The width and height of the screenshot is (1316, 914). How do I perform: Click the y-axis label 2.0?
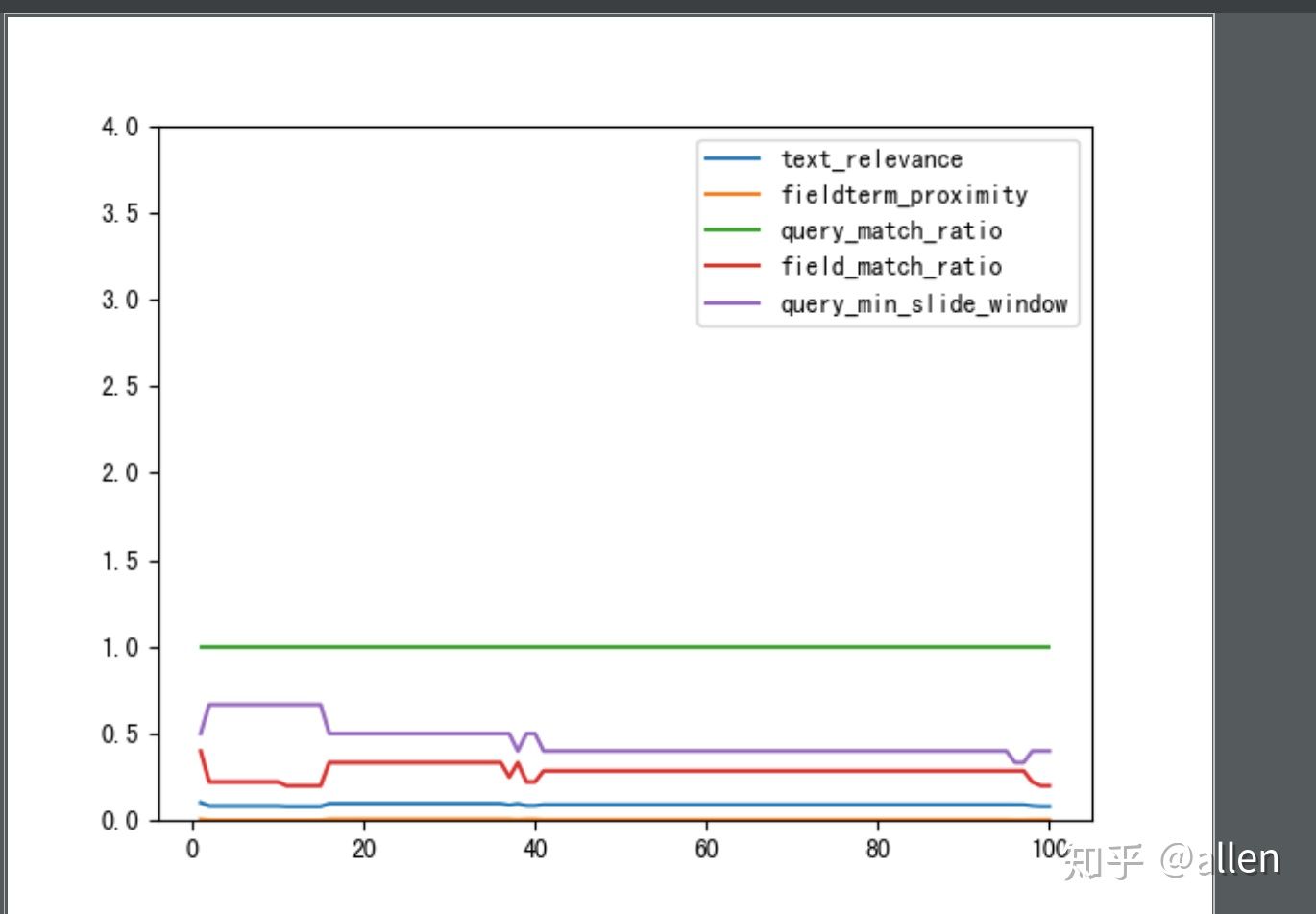pyautogui.click(x=120, y=472)
